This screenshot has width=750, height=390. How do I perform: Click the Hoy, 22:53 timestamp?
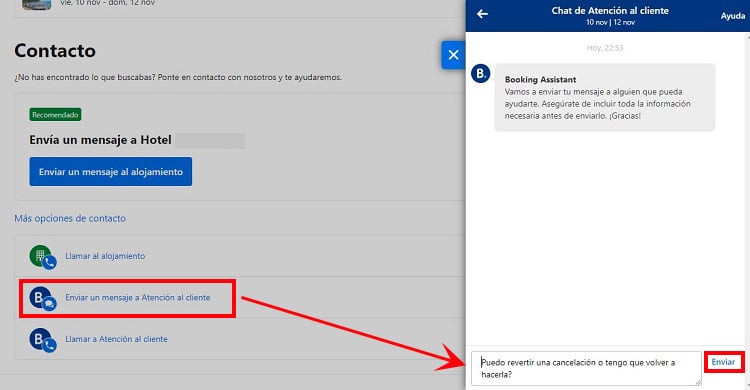tap(605, 48)
